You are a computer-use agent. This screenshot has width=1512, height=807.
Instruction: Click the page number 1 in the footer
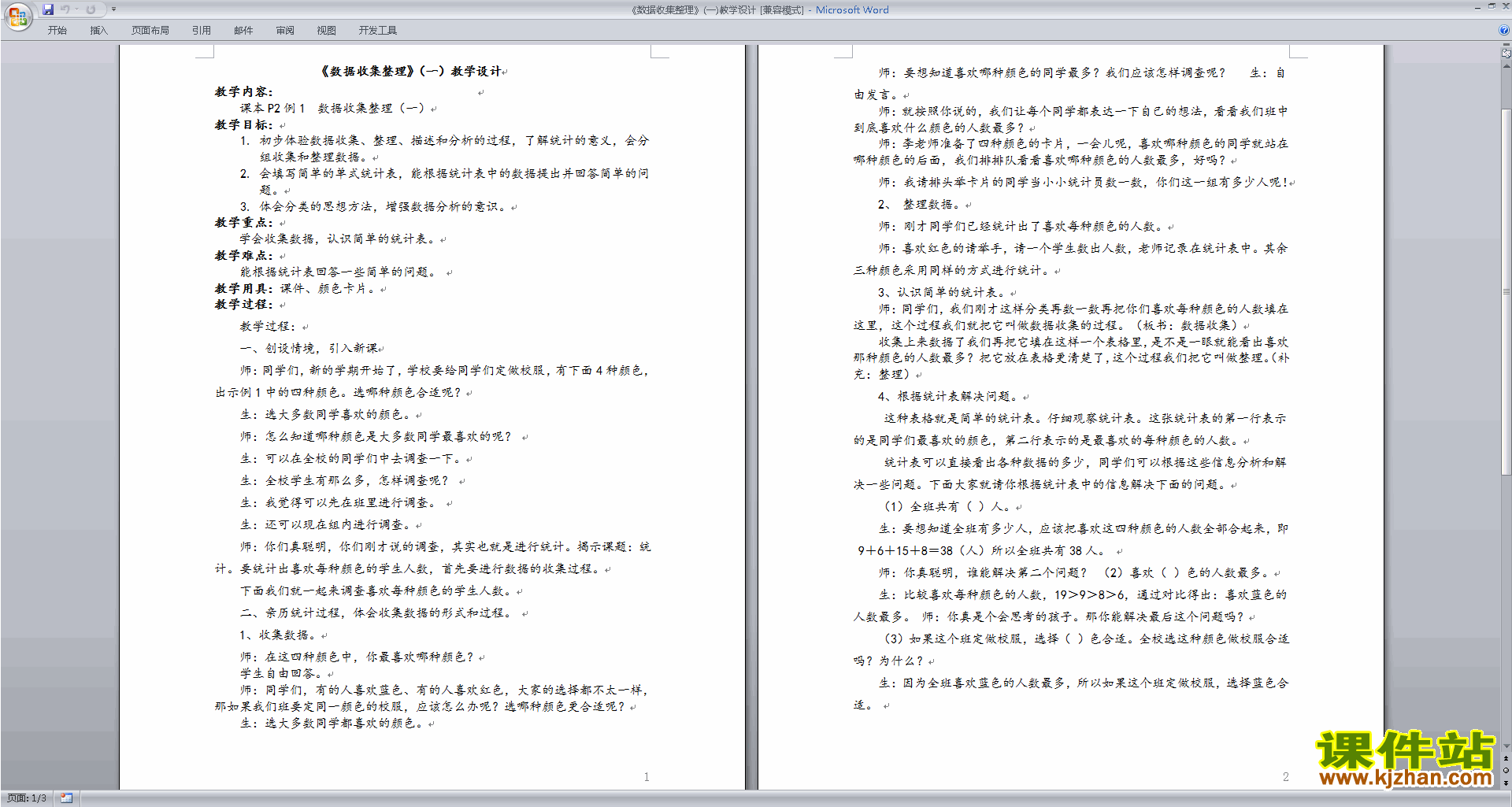click(x=647, y=777)
